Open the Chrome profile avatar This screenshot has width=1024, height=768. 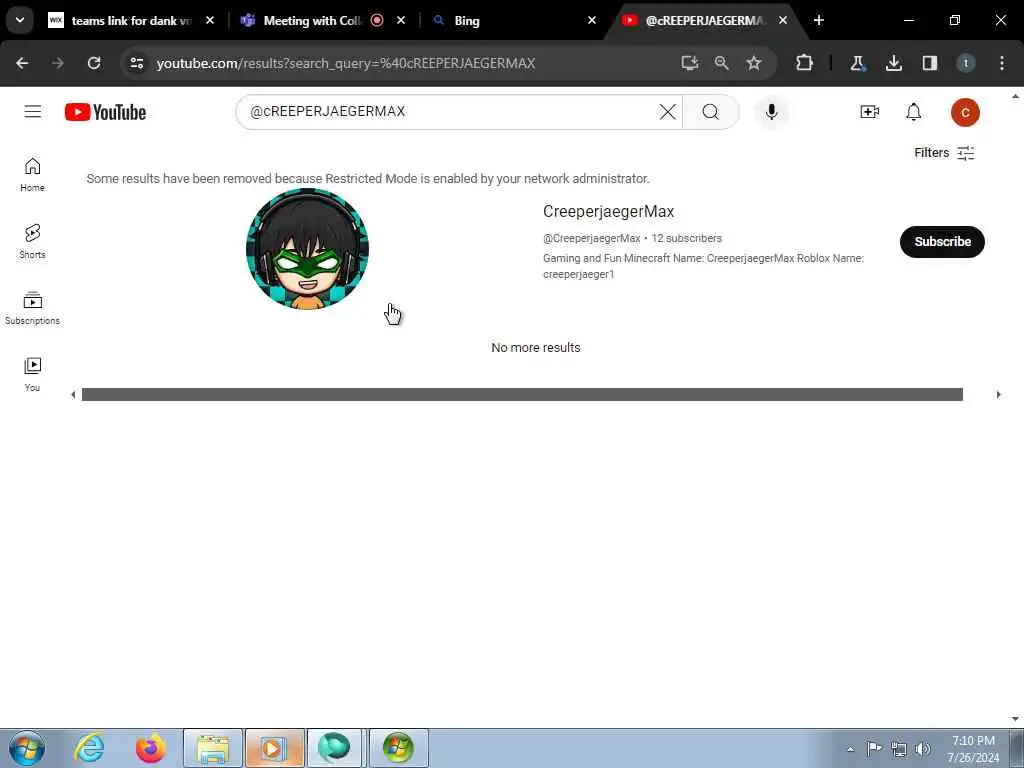point(965,63)
